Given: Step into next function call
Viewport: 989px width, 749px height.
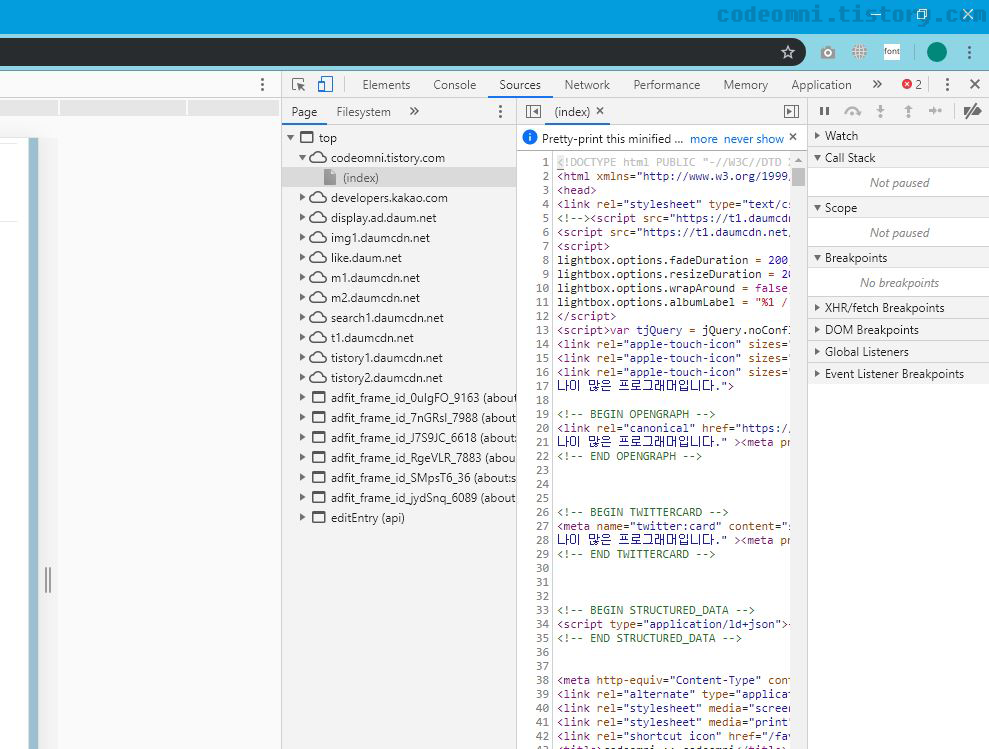Looking at the screenshot, I should (881, 111).
